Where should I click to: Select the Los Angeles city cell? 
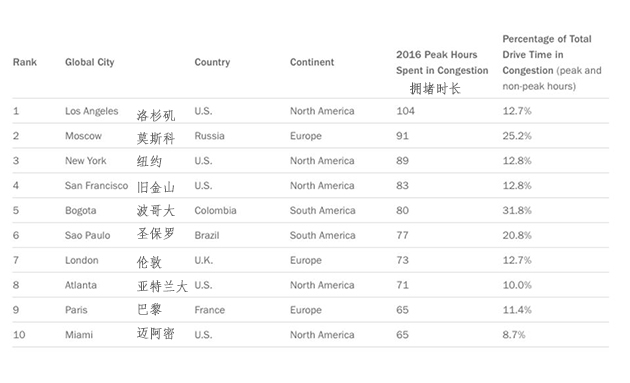click(92, 111)
